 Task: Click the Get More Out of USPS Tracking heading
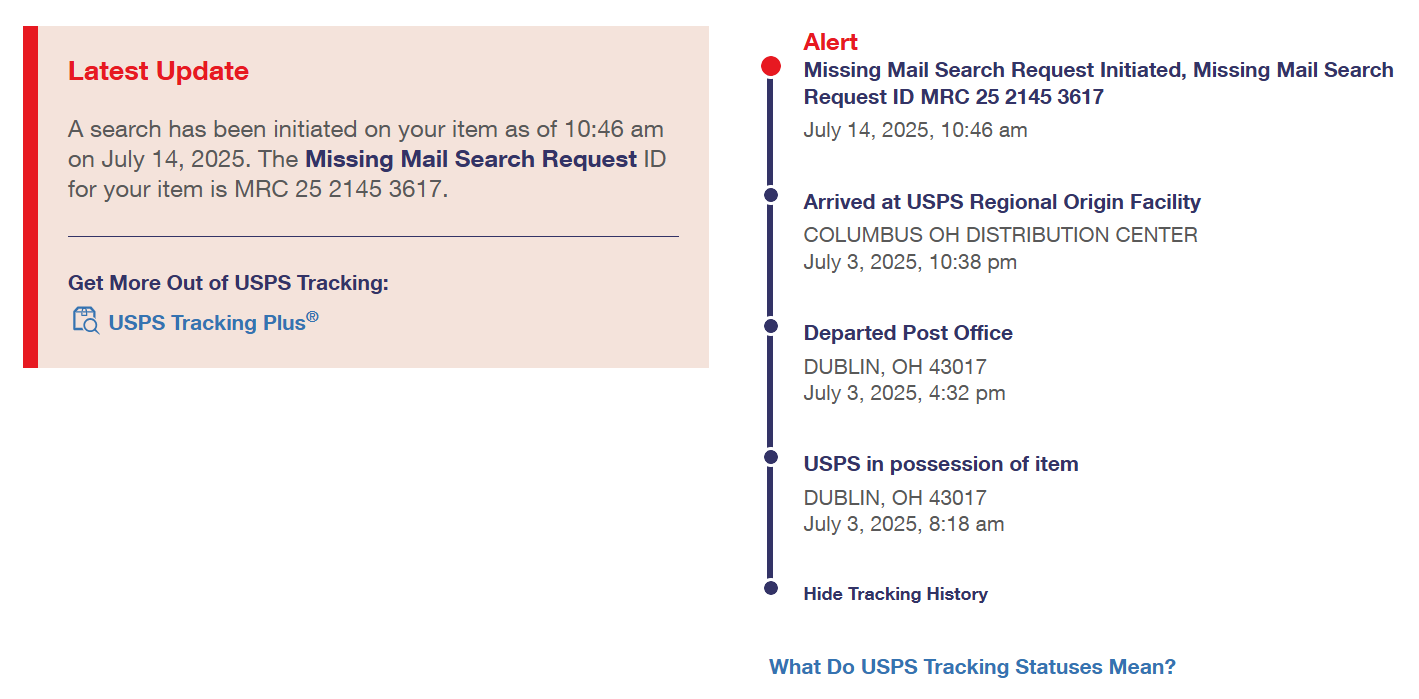click(228, 283)
